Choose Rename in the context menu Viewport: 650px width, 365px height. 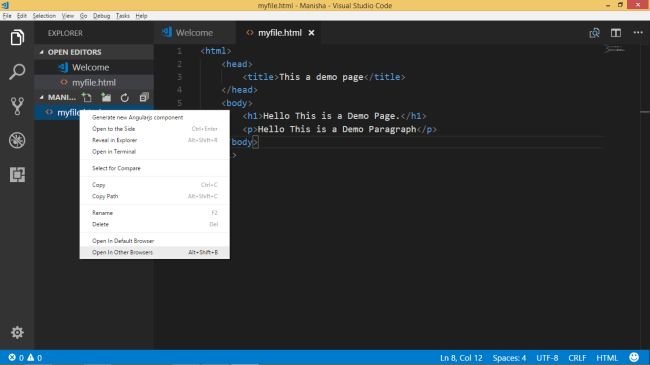coord(155,213)
